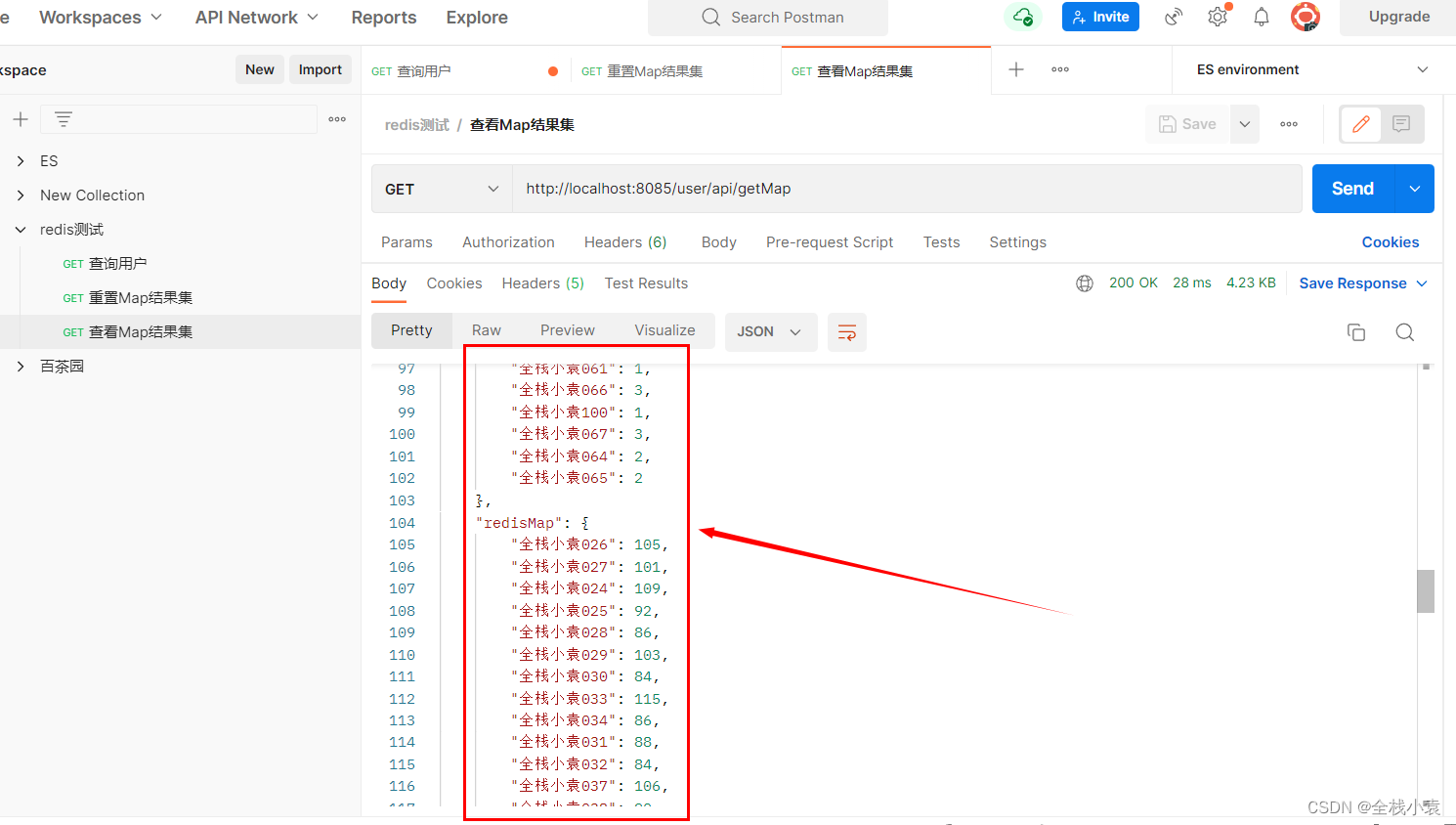Open the Save Response dropdown
This screenshot has height=825, width=1456.
1363,283
